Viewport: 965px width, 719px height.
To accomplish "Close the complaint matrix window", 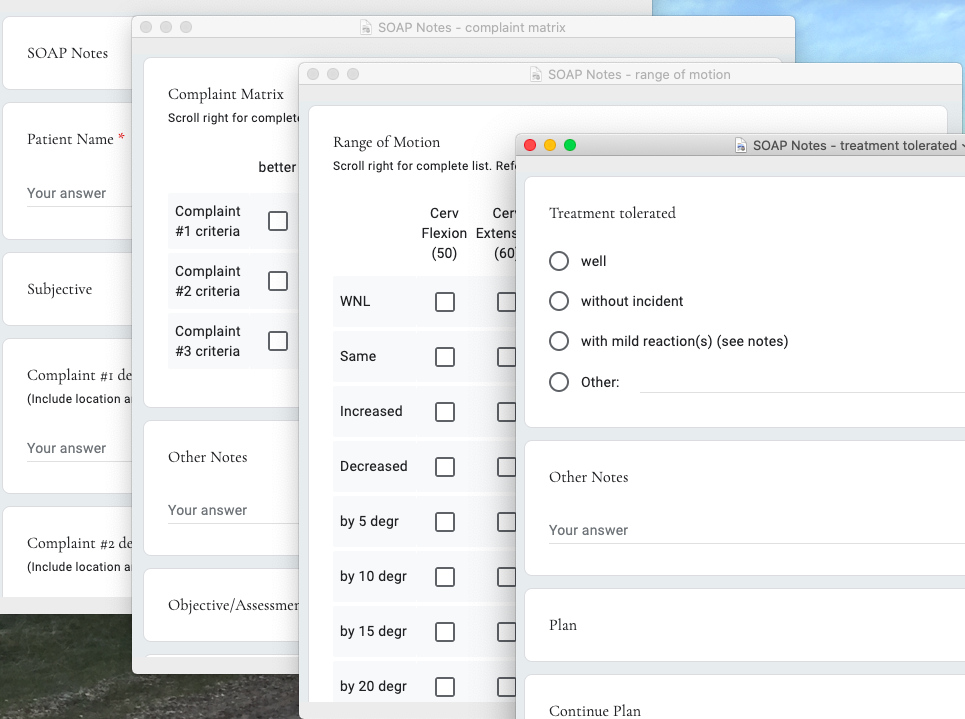I will click(x=146, y=27).
